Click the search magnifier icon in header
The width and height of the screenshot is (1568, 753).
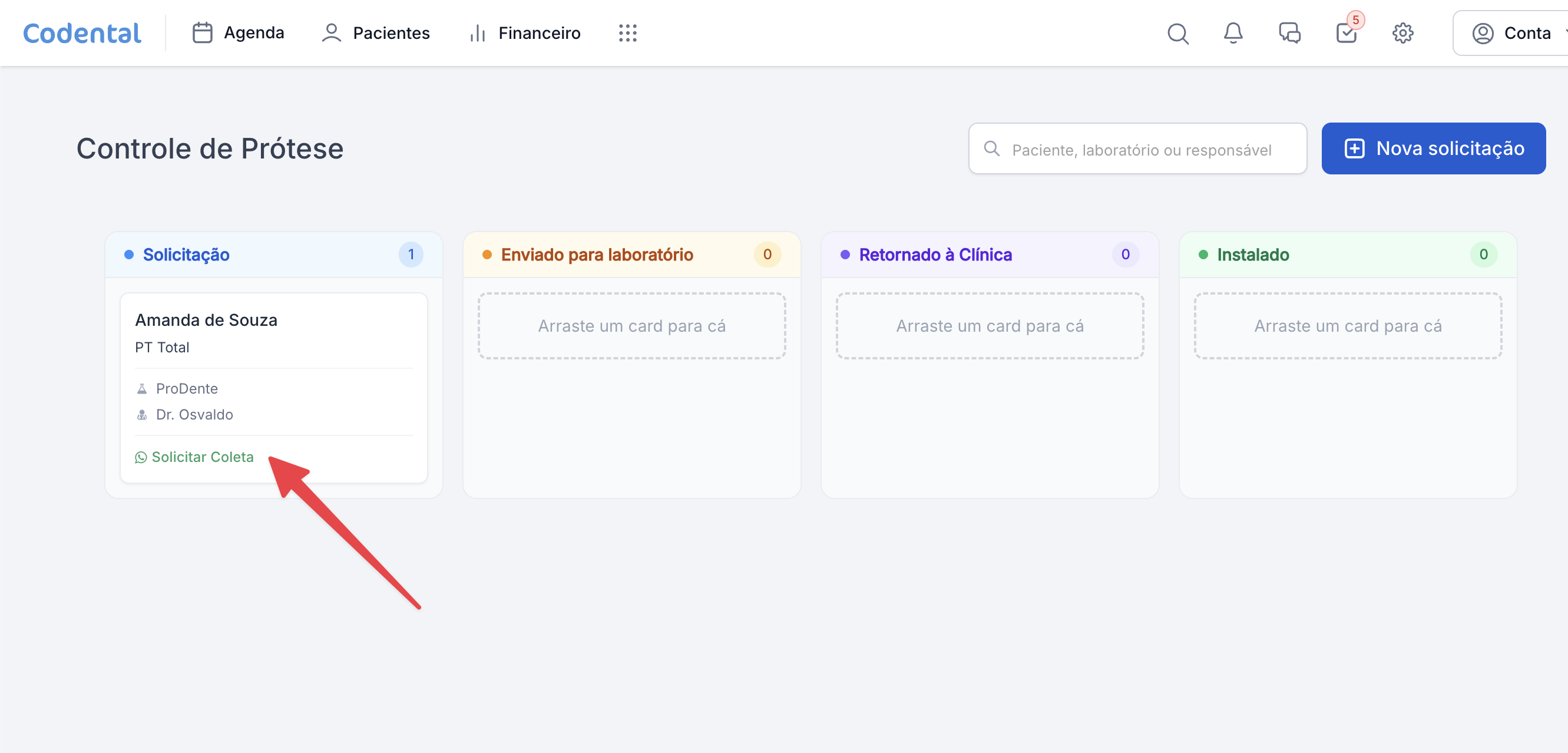pyautogui.click(x=1177, y=33)
